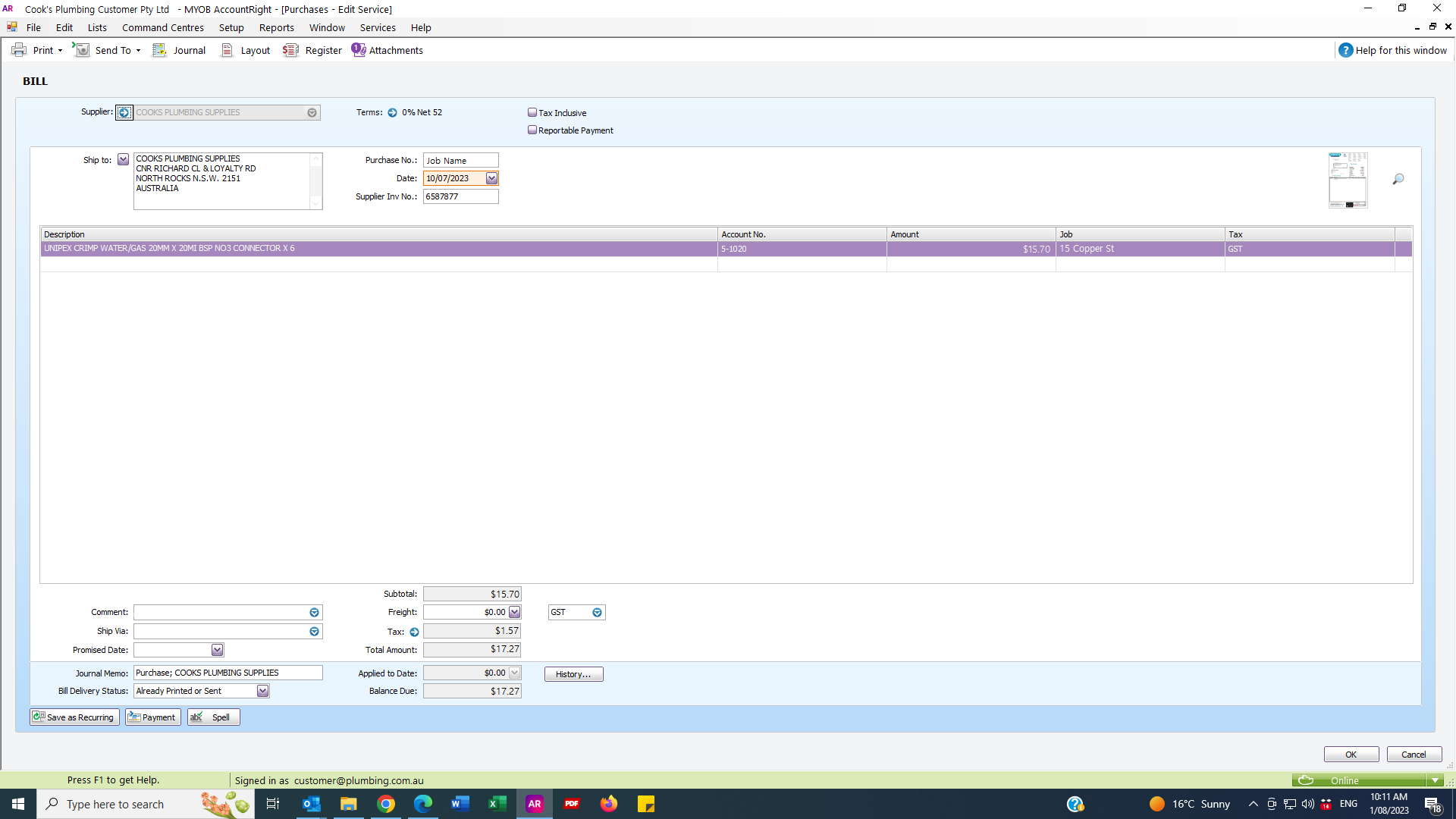Open Google Chrome from the taskbar
Image resolution: width=1456 pixels, height=819 pixels.
coord(386,804)
